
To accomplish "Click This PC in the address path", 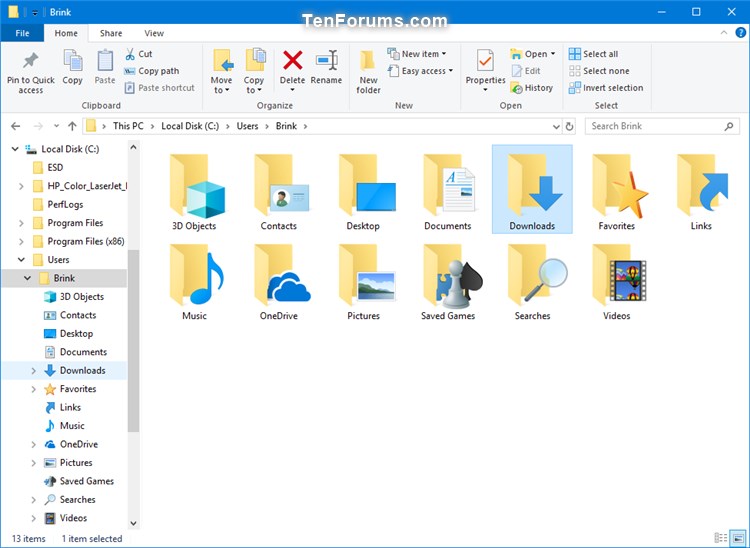I will click(x=128, y=126).
